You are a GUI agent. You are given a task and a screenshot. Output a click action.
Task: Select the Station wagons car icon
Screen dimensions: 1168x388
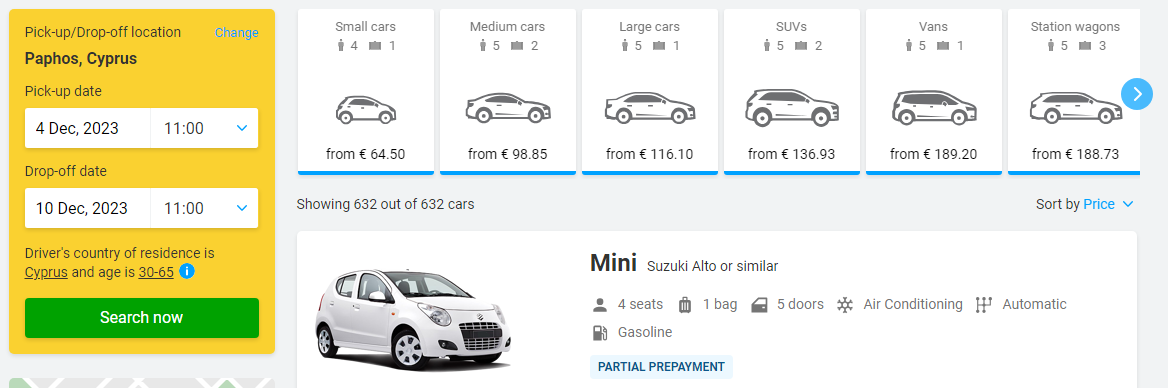[x=1076, y=108]
